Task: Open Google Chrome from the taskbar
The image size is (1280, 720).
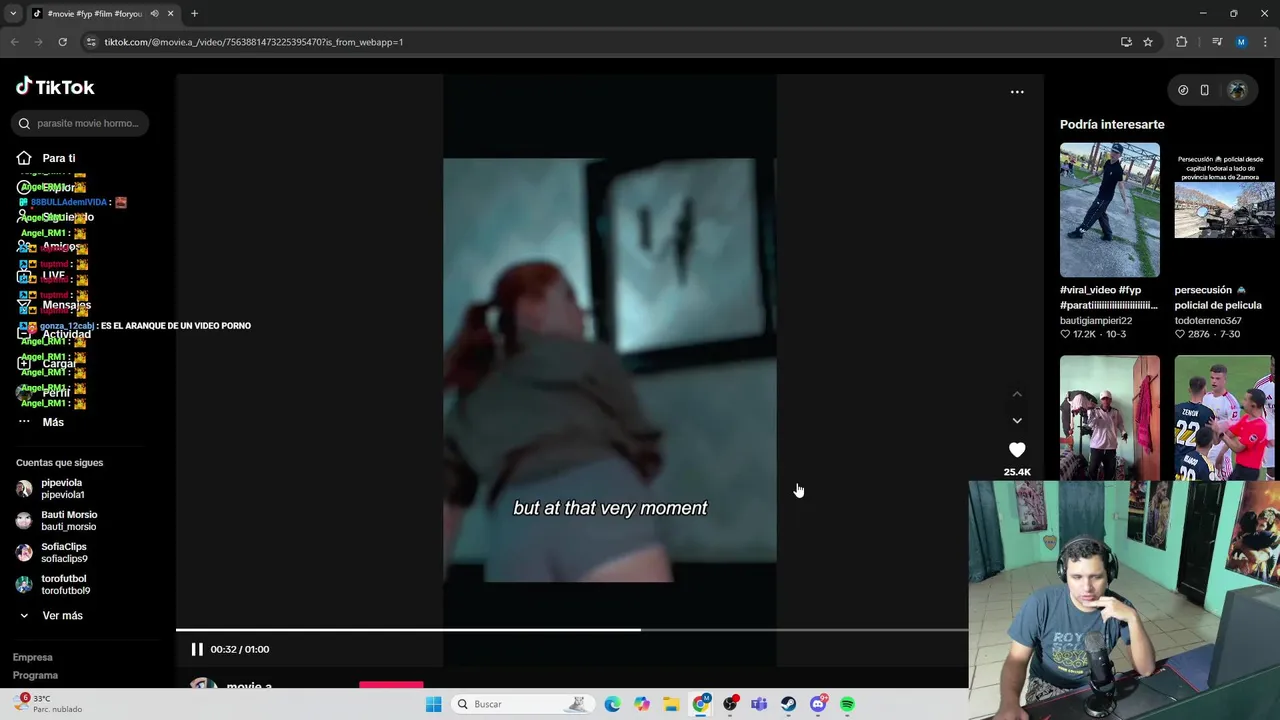Action: (701, 704)
